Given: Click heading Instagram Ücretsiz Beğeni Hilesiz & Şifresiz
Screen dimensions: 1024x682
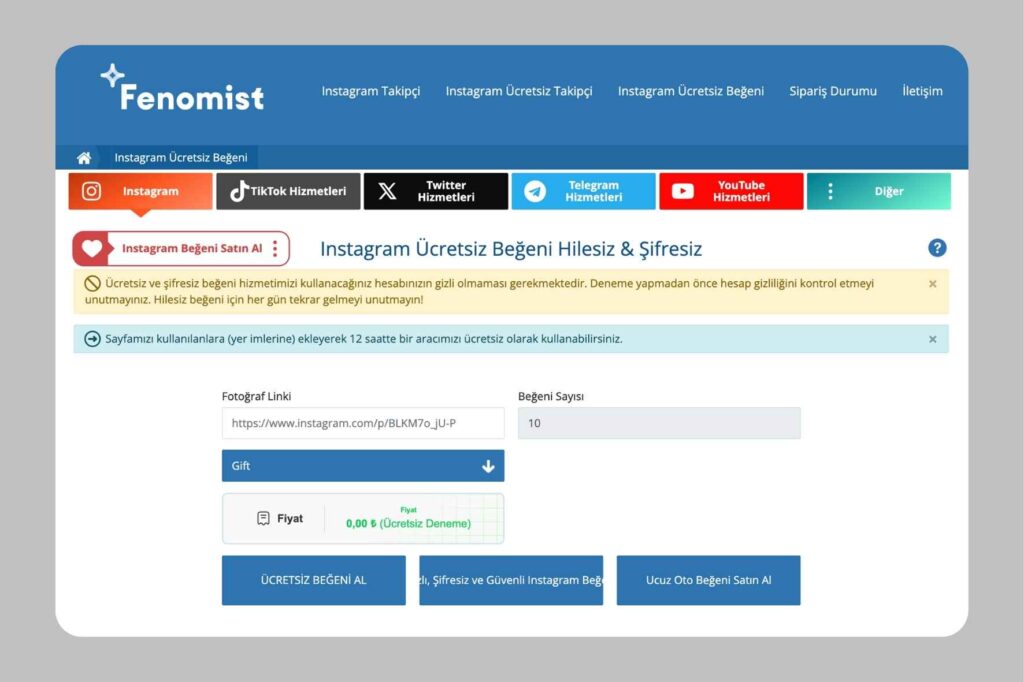Looking at the screenshot, I should 511,249.
